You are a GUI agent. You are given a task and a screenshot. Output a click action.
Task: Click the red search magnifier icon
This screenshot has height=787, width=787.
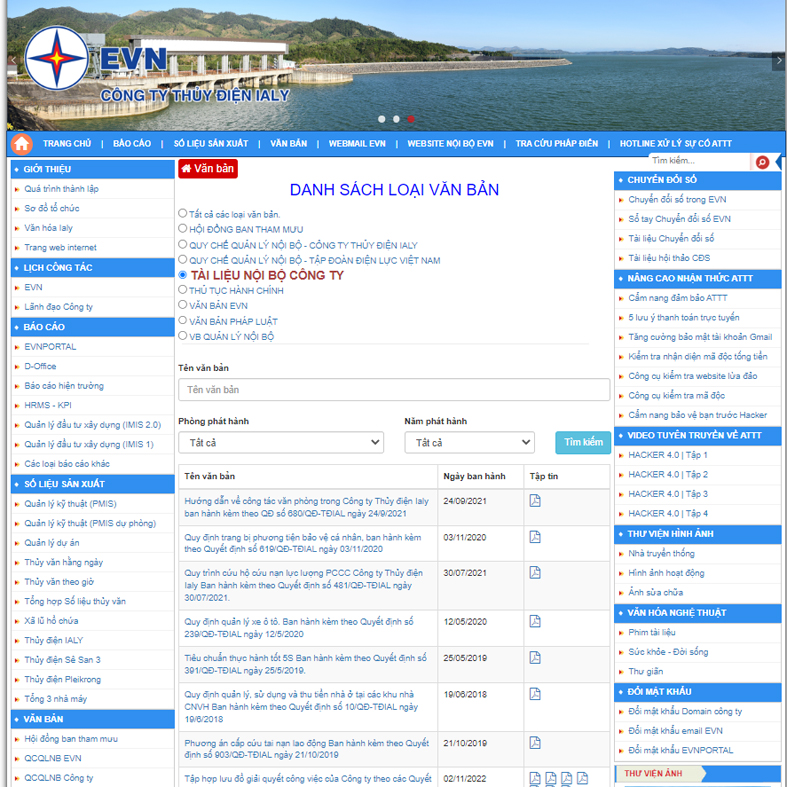coord(762,162)
